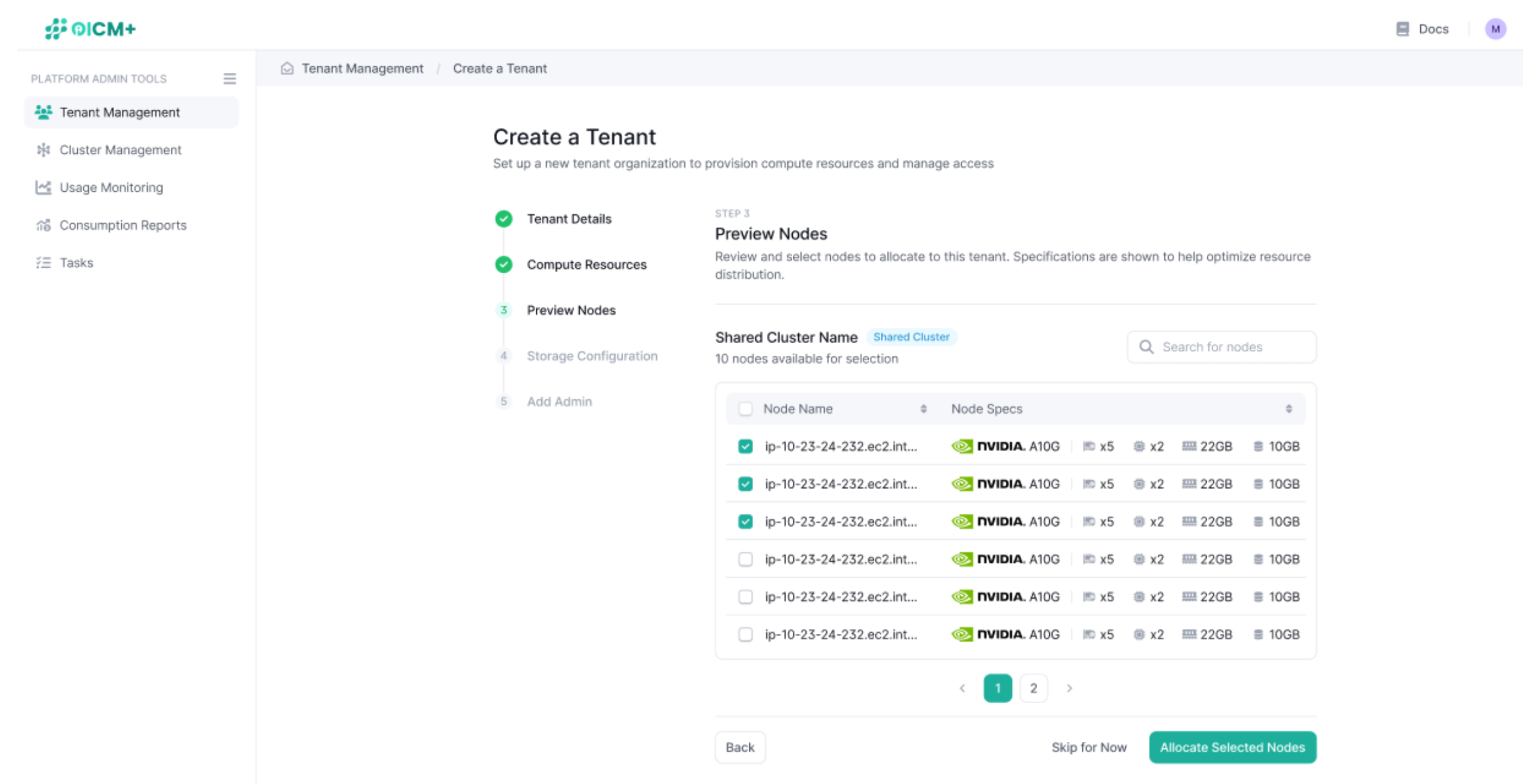Viewport: 1524px width, 784px height.
Task: Click the OICM+ logo
Action: pyautogui.click(x=90, y=28)
